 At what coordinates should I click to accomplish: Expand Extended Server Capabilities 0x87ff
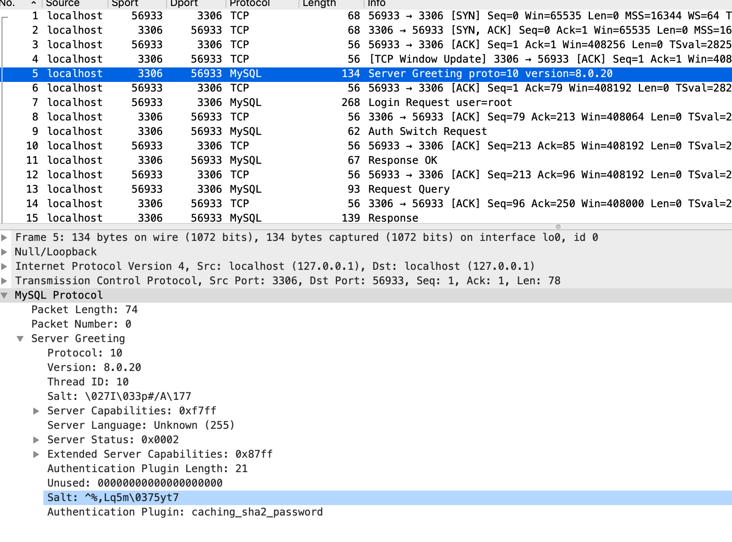click(36, 454)
